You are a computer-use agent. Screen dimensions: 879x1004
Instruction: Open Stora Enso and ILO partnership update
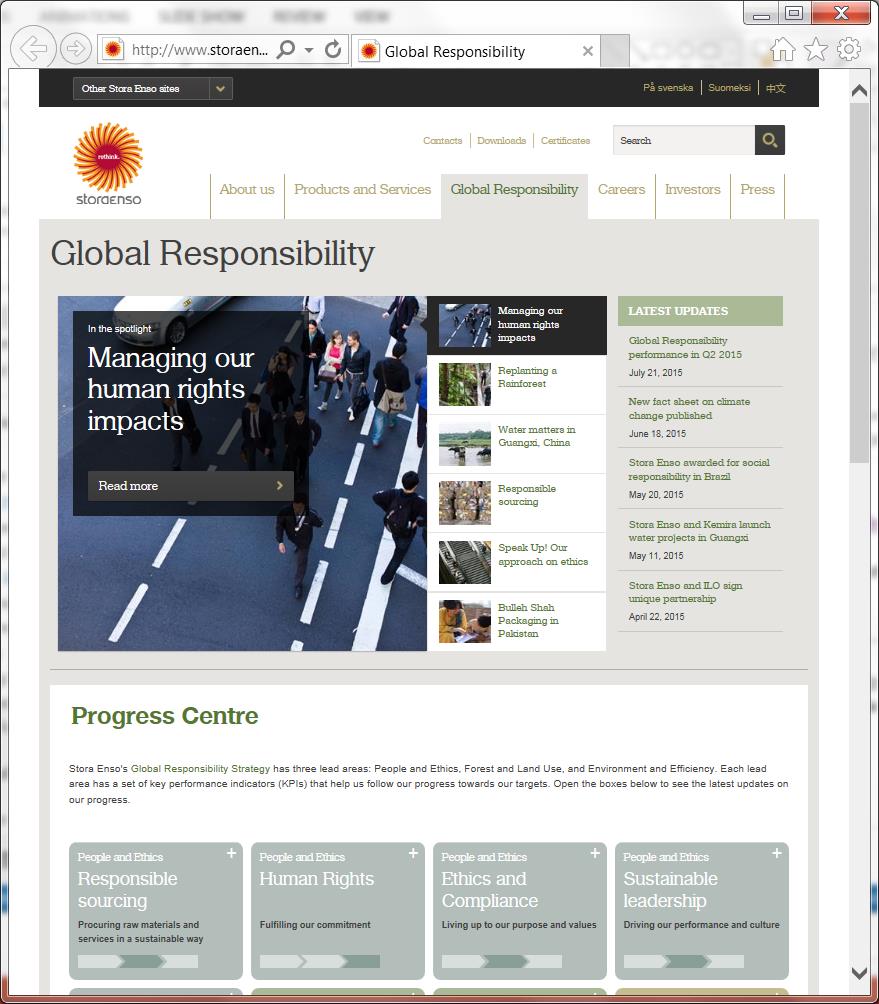[685, 592]
